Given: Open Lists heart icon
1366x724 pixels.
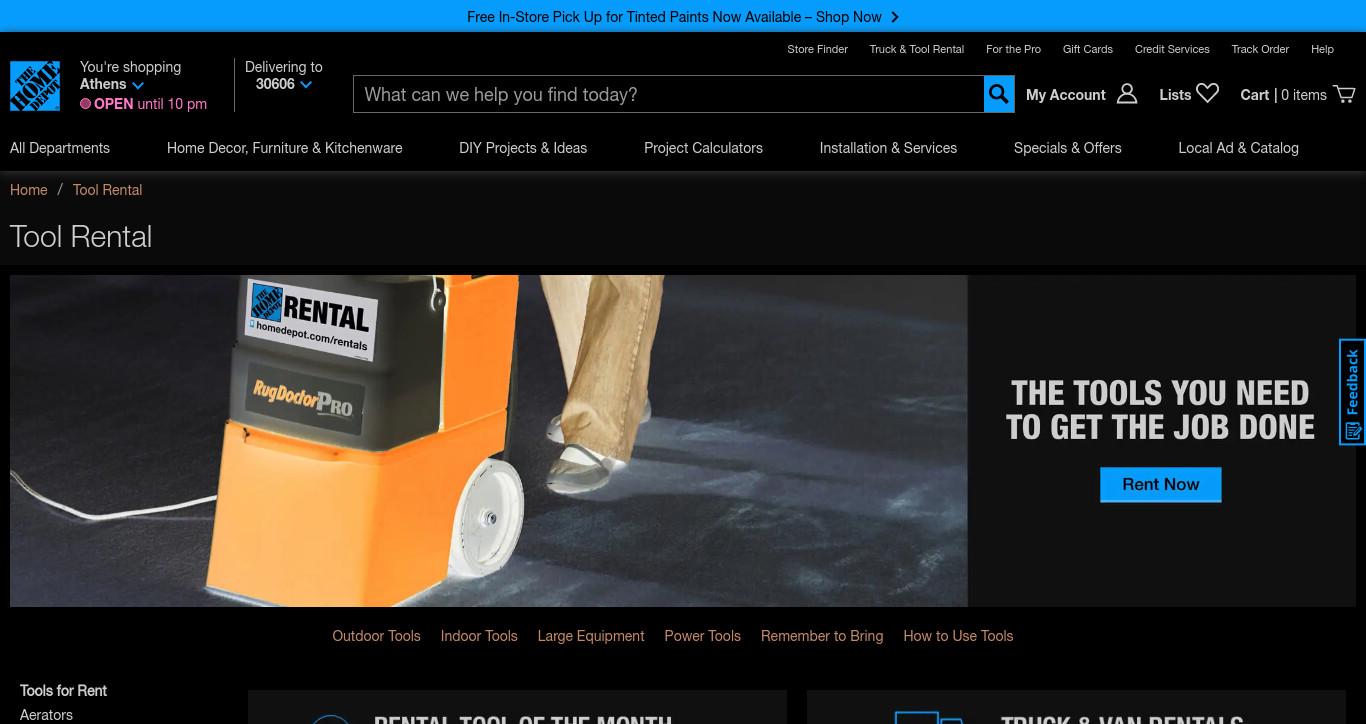Looking at the screenshot, I should (1208, 93).
